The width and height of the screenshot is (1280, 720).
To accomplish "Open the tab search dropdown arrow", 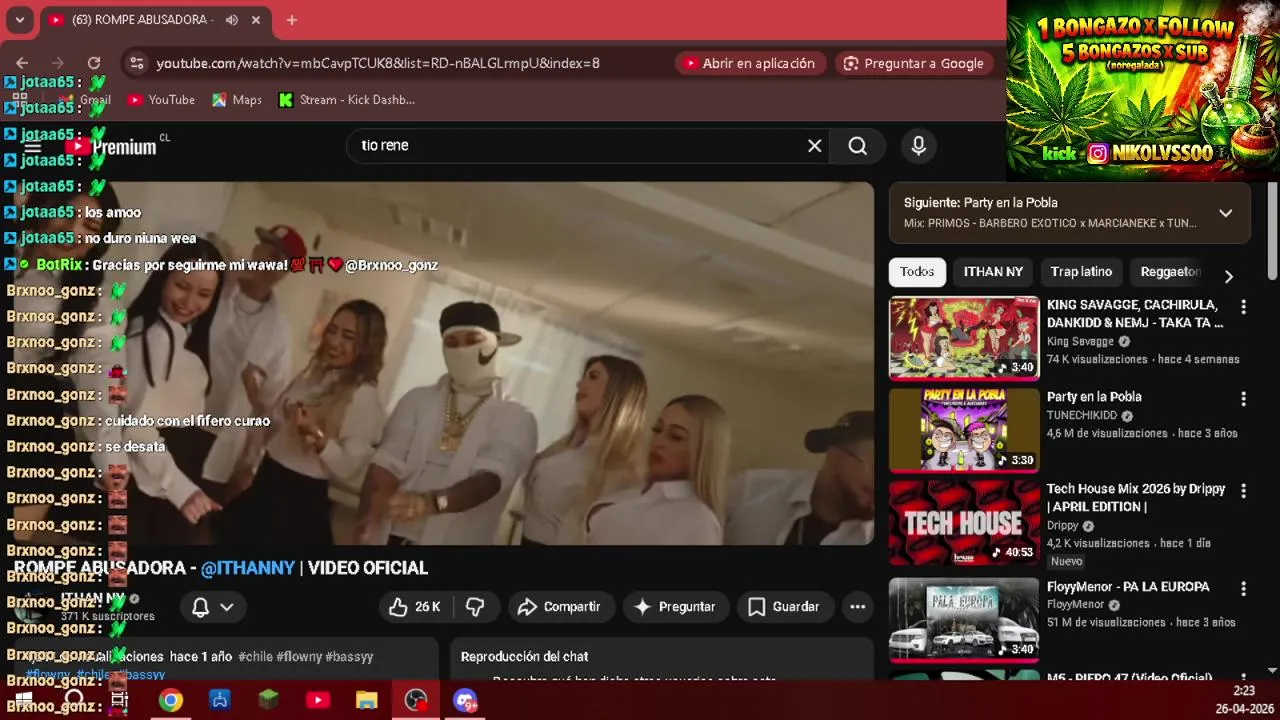I will (19, 20).
